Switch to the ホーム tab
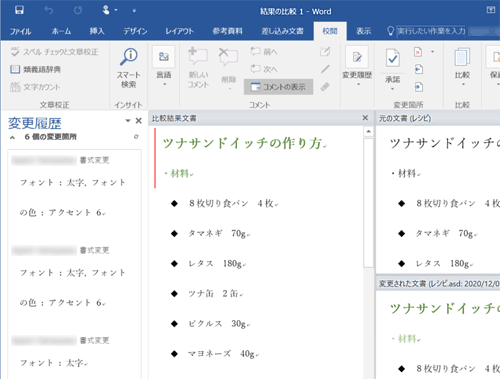500x379 pixels. pos(61,31)
